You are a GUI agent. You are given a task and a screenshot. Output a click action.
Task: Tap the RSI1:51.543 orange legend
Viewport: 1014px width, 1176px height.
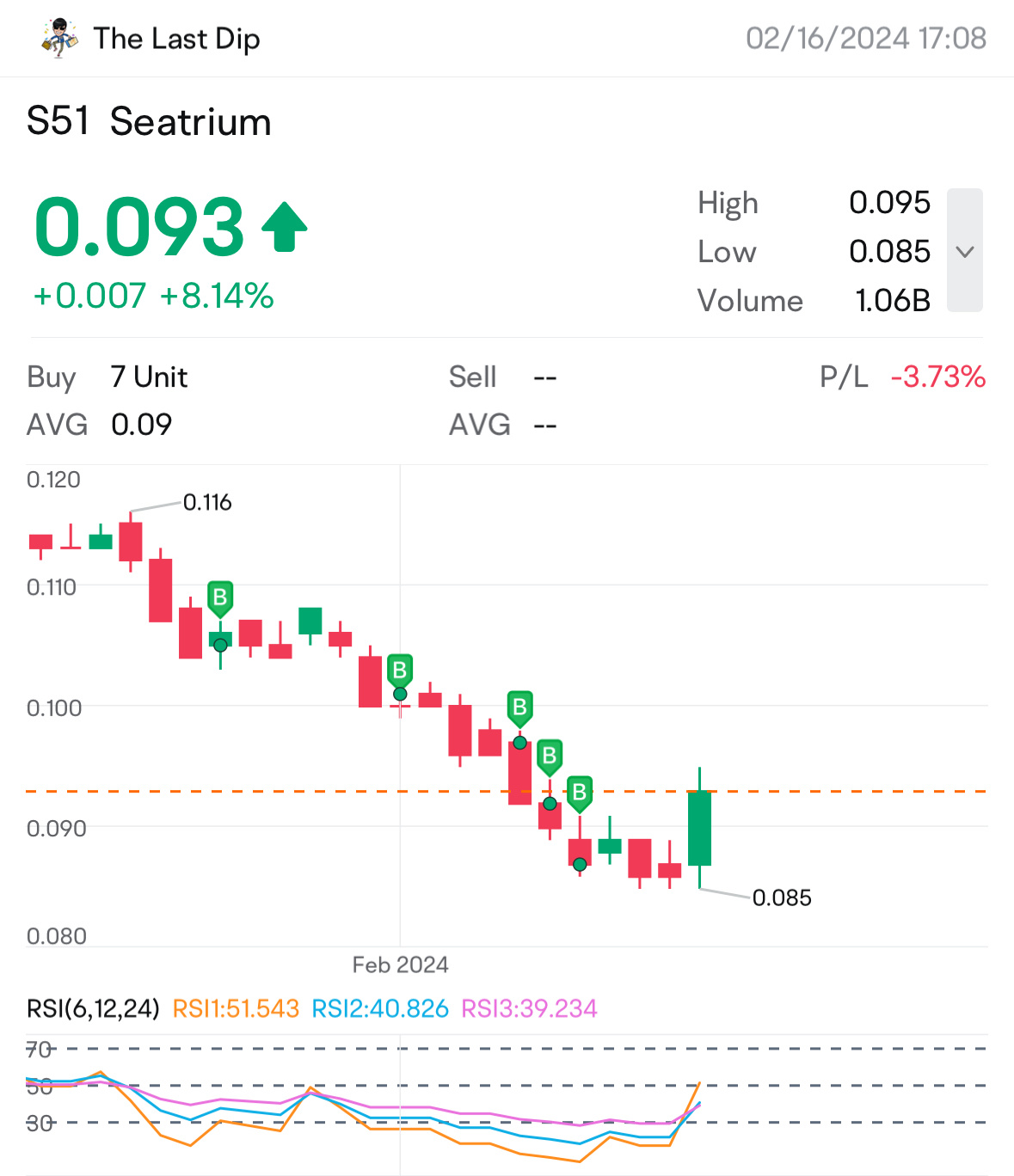pyautogui.click(x=236, y=1008)
